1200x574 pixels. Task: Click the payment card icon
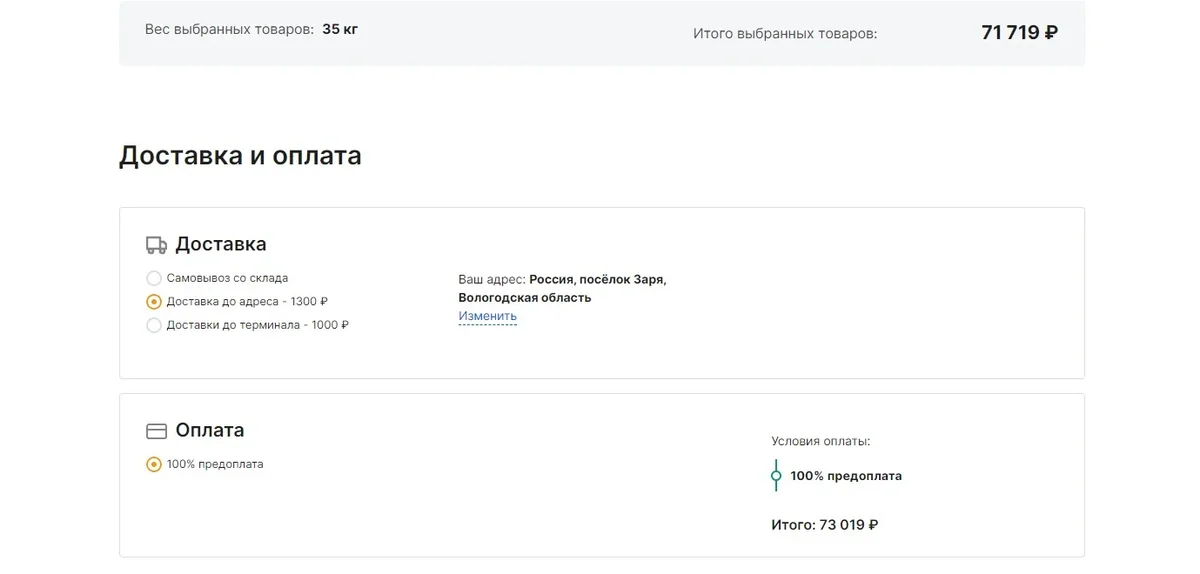(x=156, y=431)
